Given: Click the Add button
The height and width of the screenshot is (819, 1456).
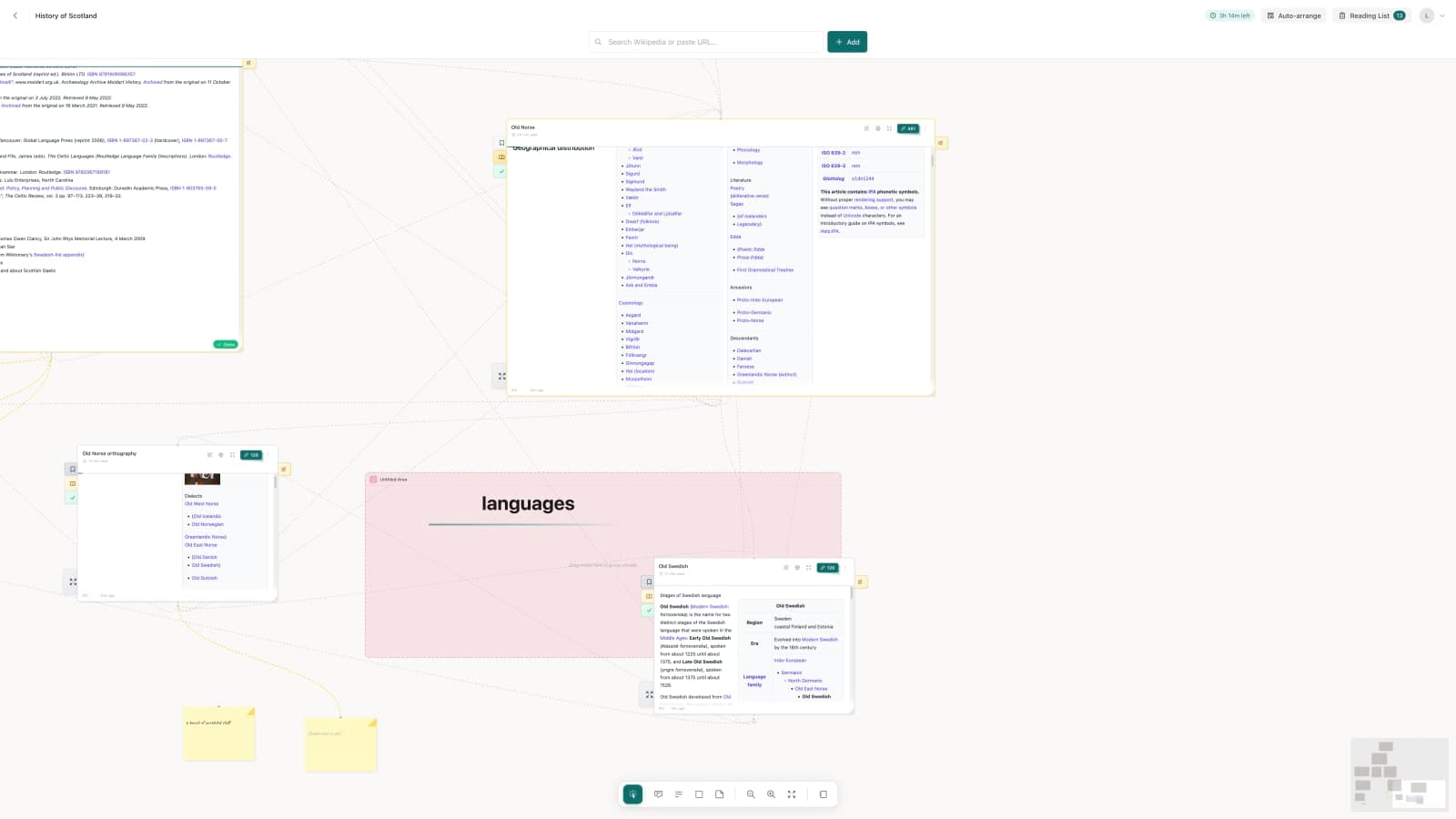Looking at the screenshot, I should point(847,42).
